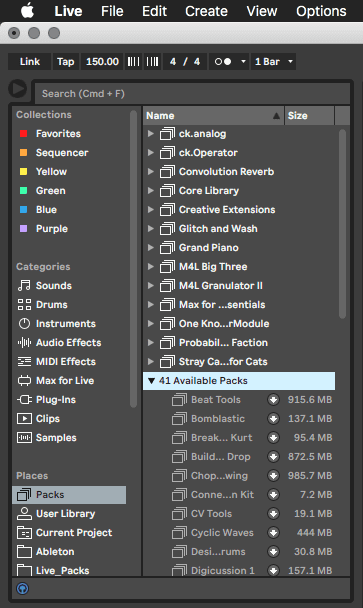Expand the Creative Extensions pack
Image resolution: width=363 pixels, height=608 pixels.
pyautogui.click(x=151, y=210)
